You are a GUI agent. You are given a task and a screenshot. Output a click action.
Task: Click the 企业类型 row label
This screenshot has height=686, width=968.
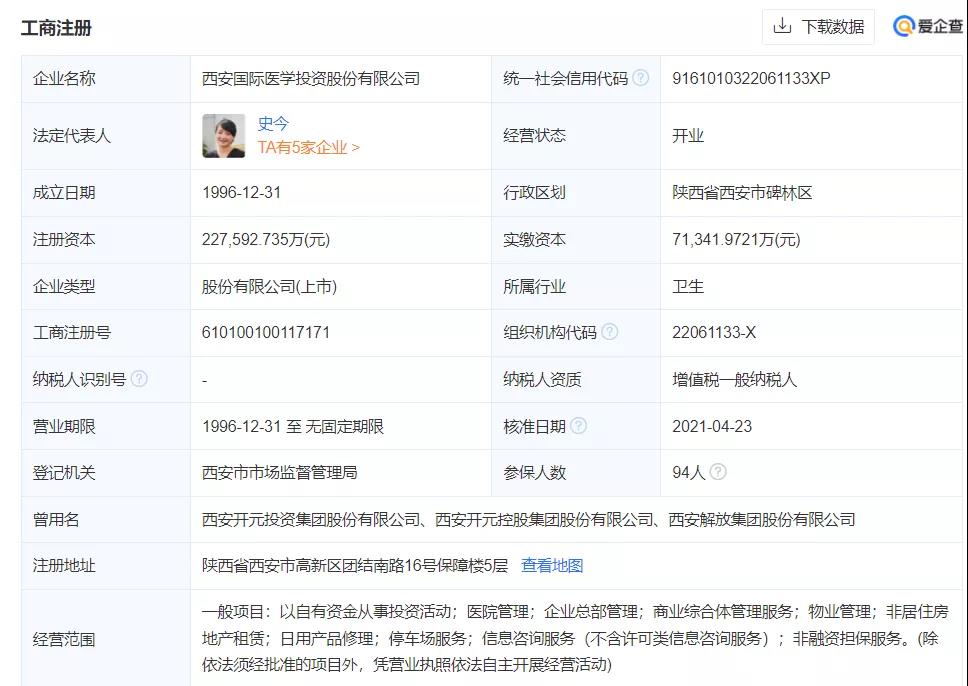64,287
